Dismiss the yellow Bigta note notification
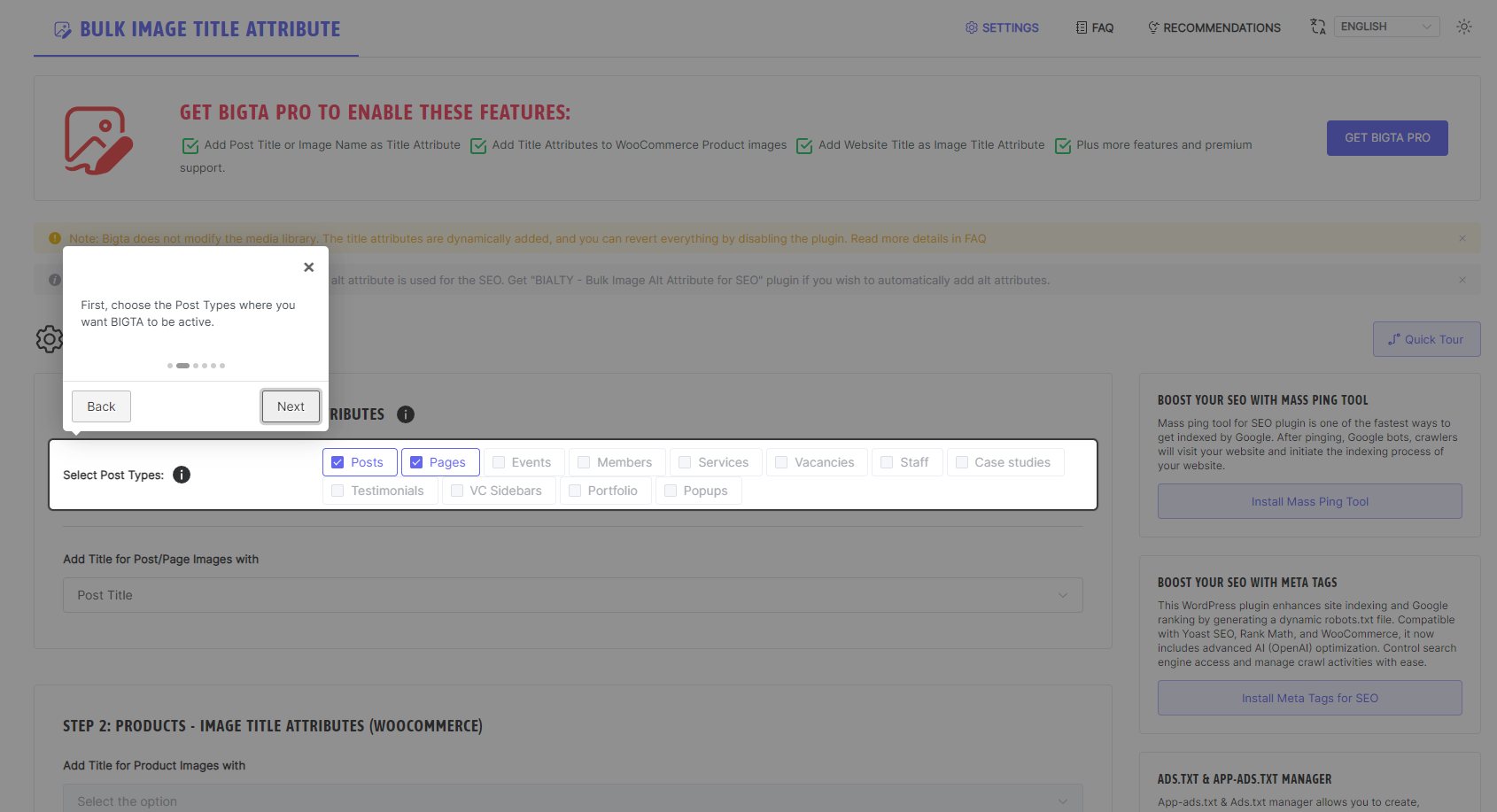Viewport: 1497px width, 812px height. [1462, 238]
